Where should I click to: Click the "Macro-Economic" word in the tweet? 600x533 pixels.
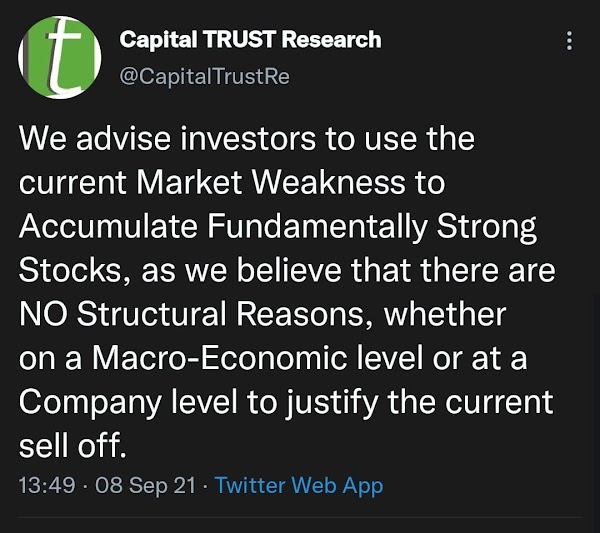pos(220,359)
